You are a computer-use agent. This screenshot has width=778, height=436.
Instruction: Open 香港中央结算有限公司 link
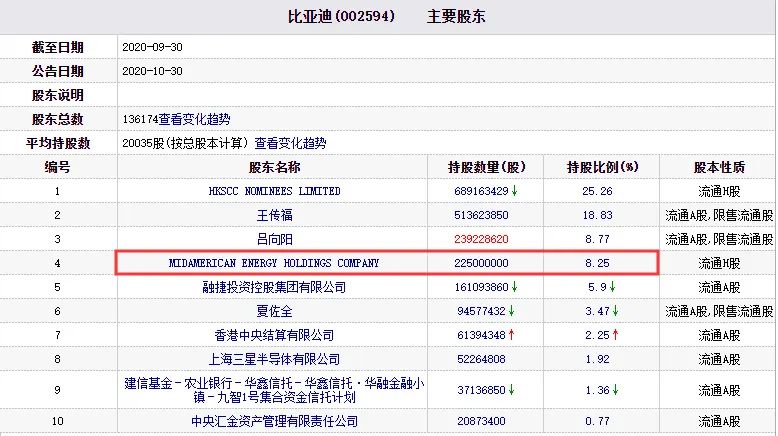(x=274, y=335)
